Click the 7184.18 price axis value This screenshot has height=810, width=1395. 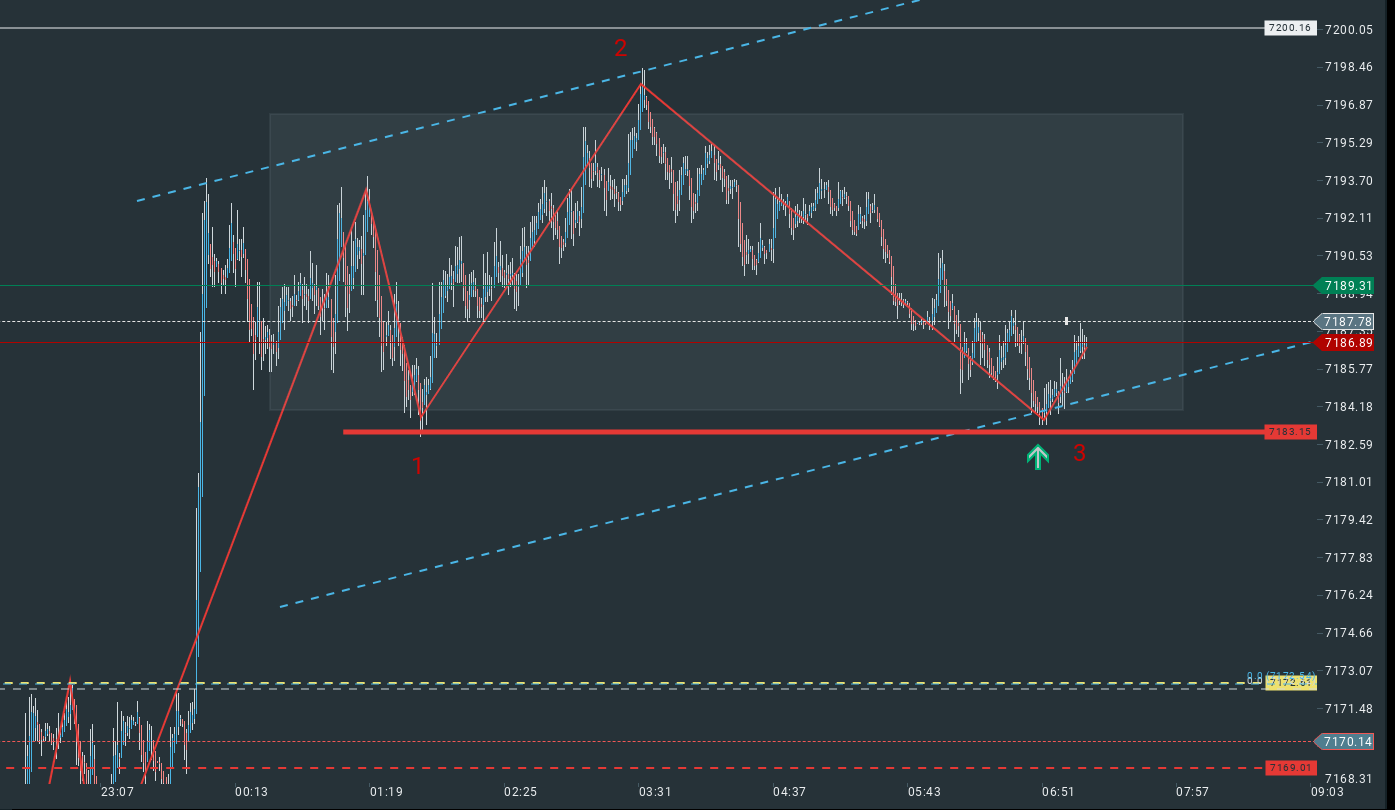click(x=1347, y=407)
